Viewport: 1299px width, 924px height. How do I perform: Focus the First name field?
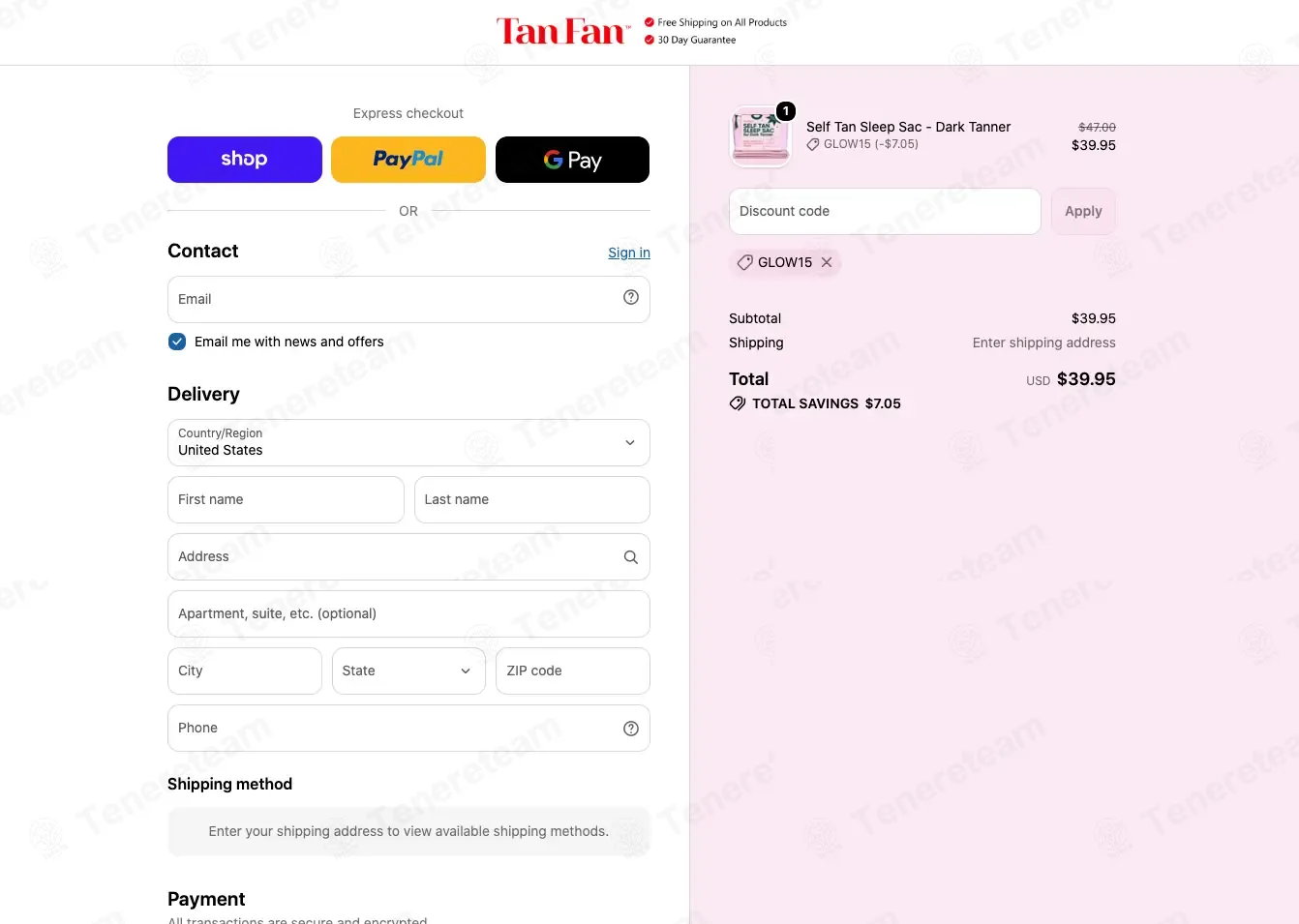coord(286,499)
